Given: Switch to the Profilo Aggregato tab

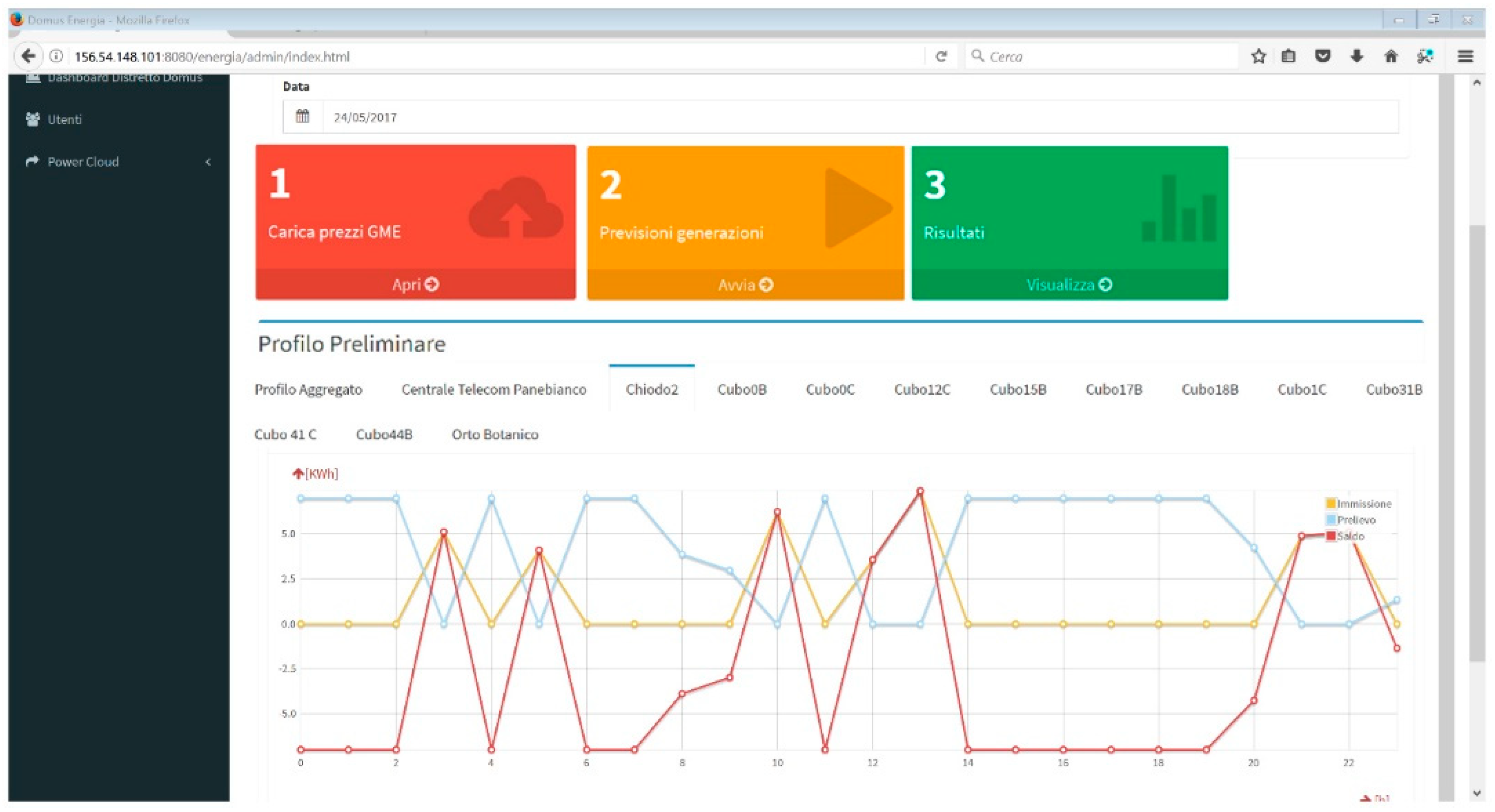Looking at the screenshot, I should tap(308, 389).
